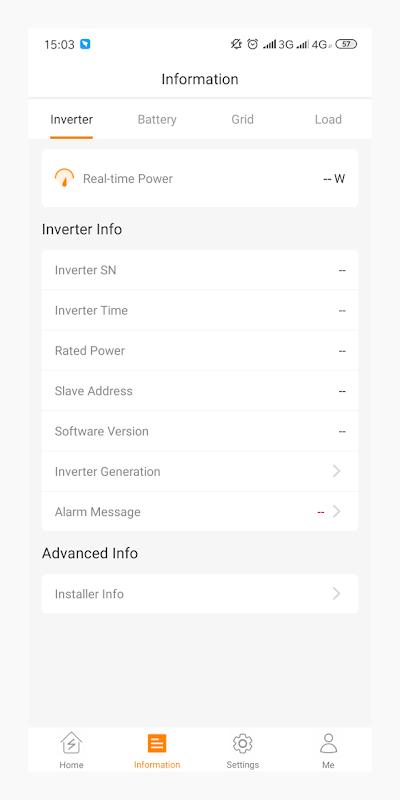The width and height of the screenshot is (400, 800).
Task: Open Installer Info chevron arrow
Action: click(x=336, y=593)
